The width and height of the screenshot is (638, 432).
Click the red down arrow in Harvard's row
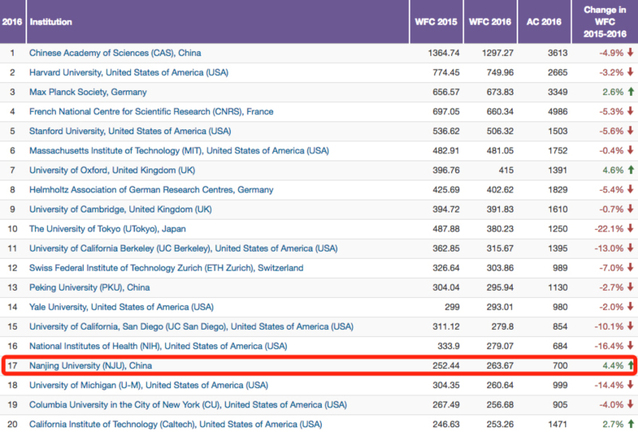click(x=631, y=72)
